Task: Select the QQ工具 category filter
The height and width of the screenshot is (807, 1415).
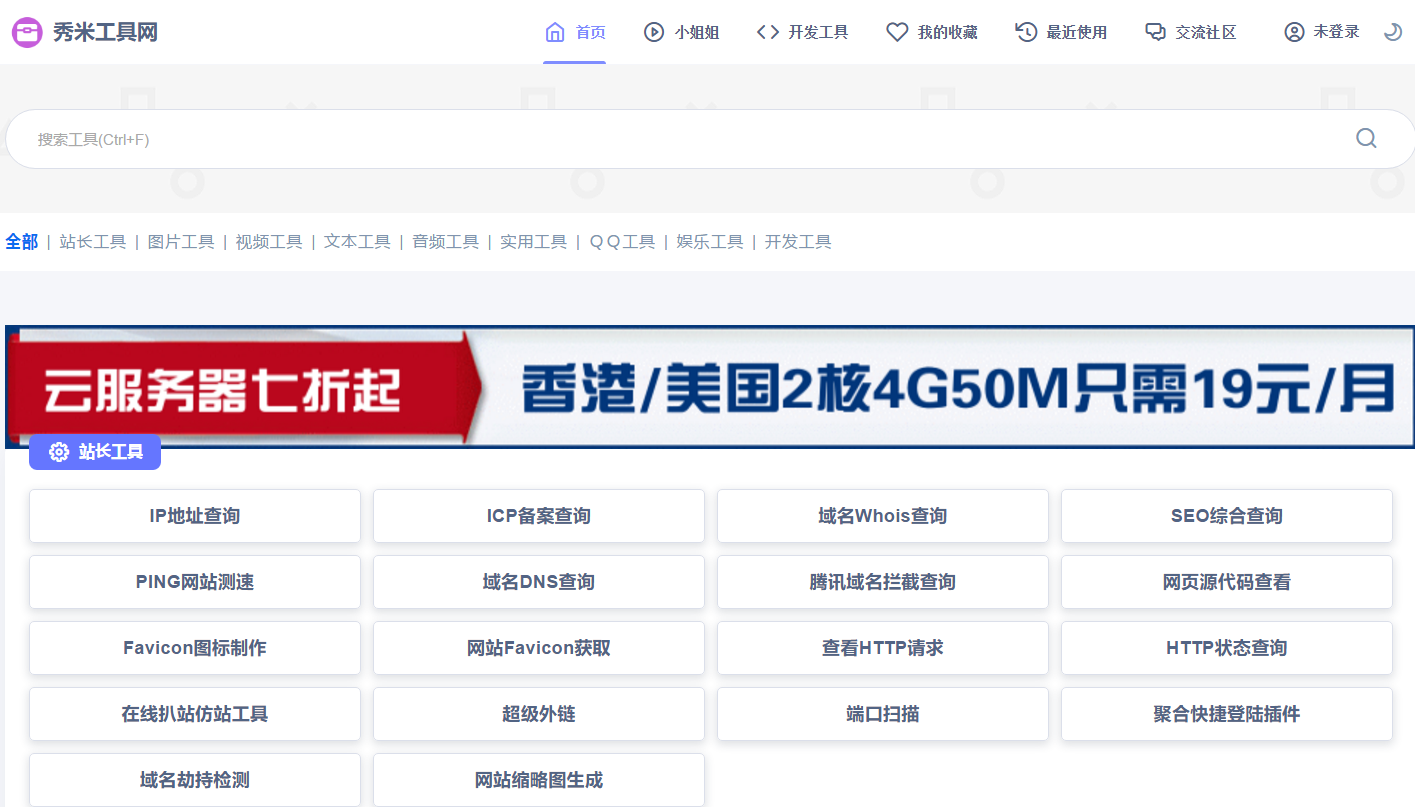Action: click(x=622, y=242)
